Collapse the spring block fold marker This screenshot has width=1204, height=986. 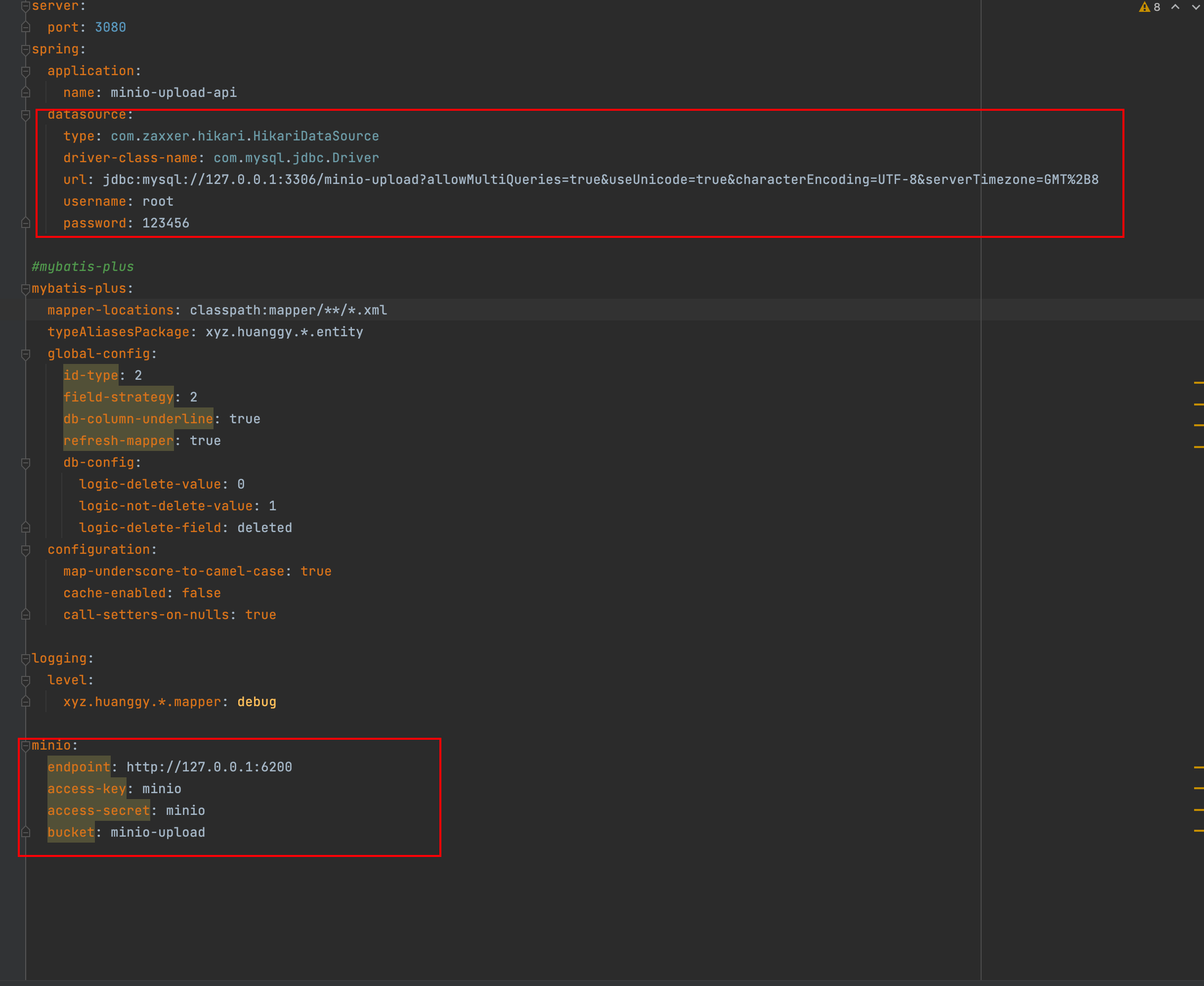coord(26,50)
